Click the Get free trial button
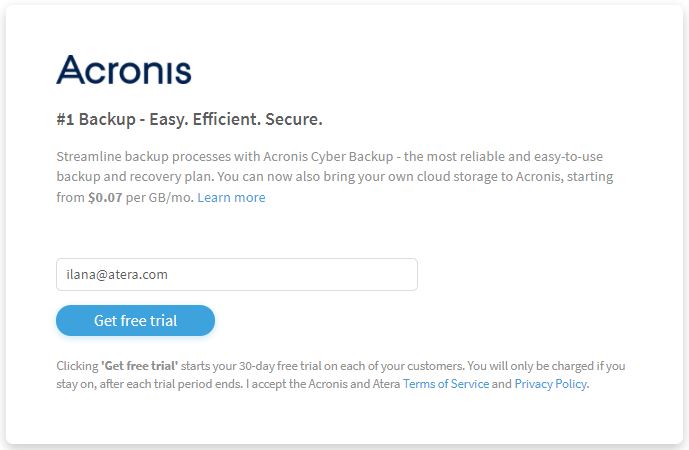Image resolution: width=689 pixels, height=450 pixels. point(135,320)
